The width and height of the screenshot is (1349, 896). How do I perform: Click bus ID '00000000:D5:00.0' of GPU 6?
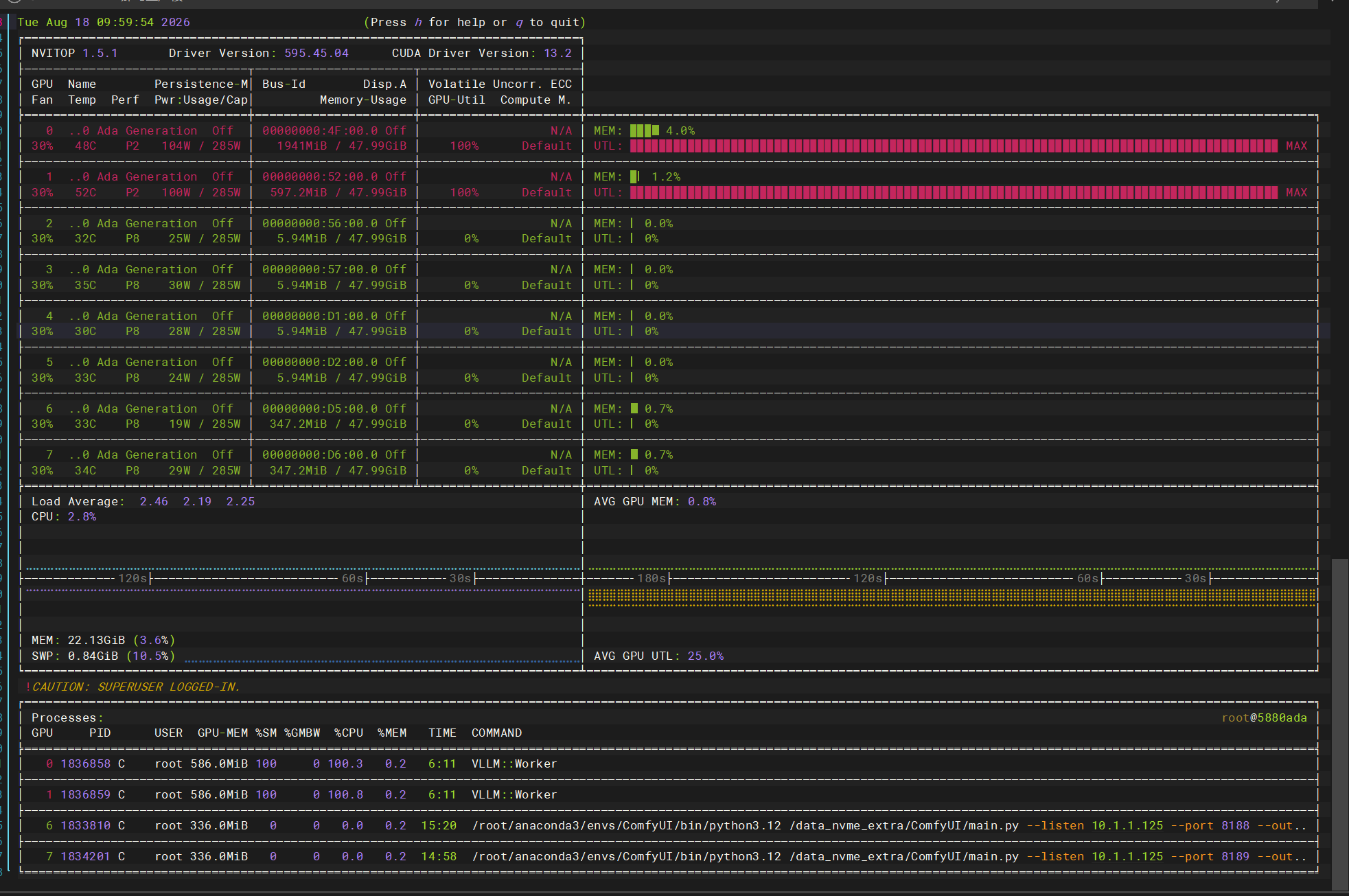point(320,409)
